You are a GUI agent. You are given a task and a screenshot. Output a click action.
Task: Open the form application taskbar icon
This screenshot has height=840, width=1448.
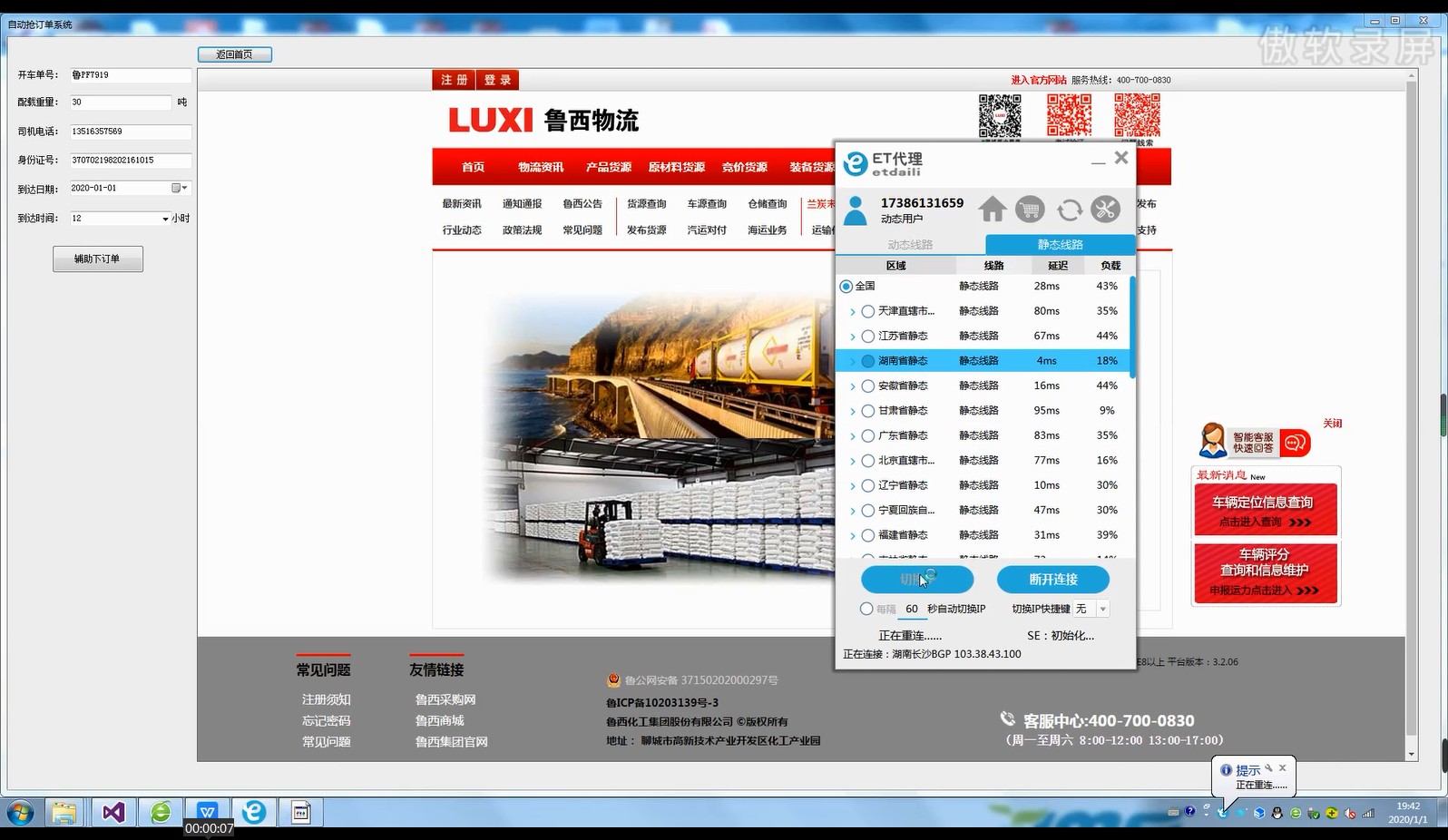(301, 812)
